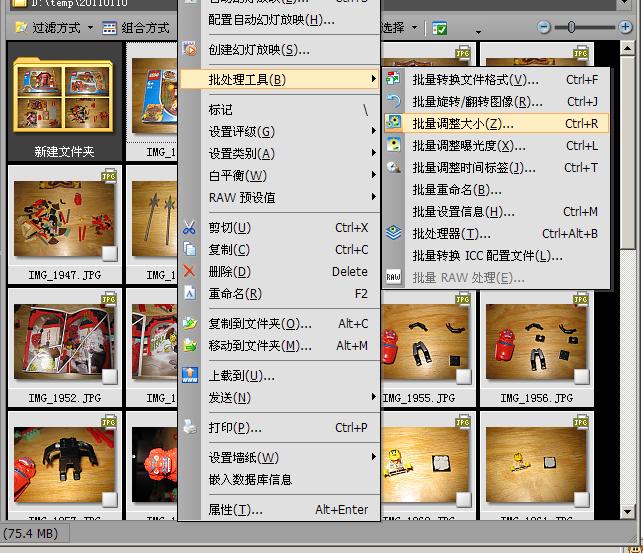The image size is (643, 553).
Task: Expand the 设置评级(G) submenu
Action: pos(373,131)
